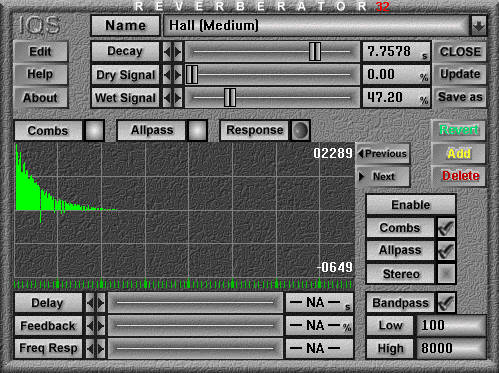
Task: Click the Delay slider track
Action: pos(195,303)
